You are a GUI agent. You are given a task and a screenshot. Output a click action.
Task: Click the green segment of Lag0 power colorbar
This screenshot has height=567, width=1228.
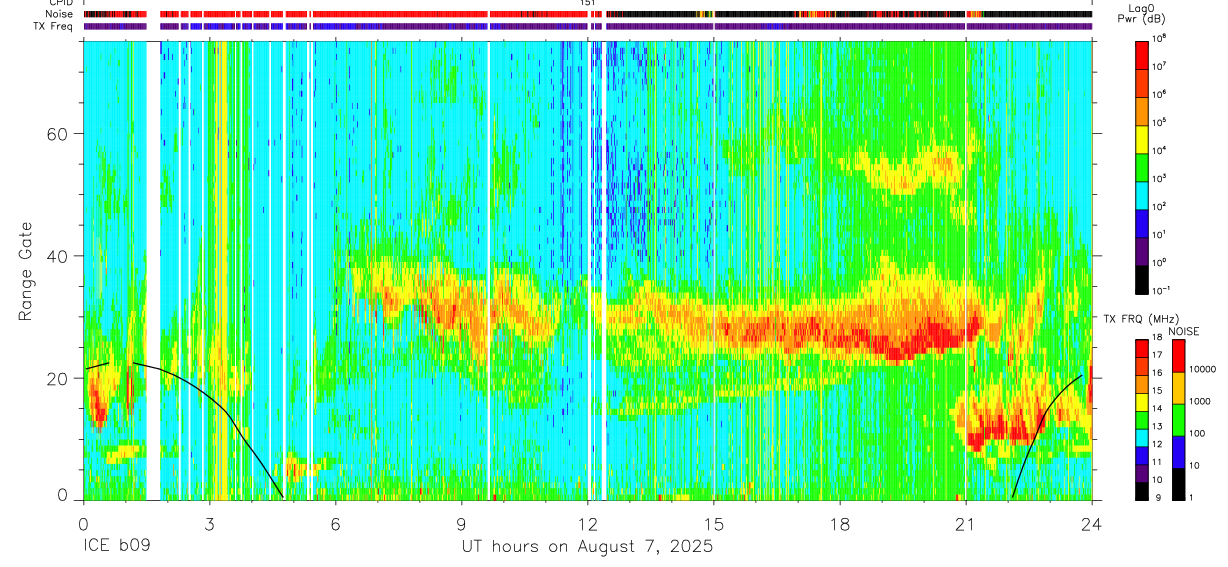tap(1141, 166)
